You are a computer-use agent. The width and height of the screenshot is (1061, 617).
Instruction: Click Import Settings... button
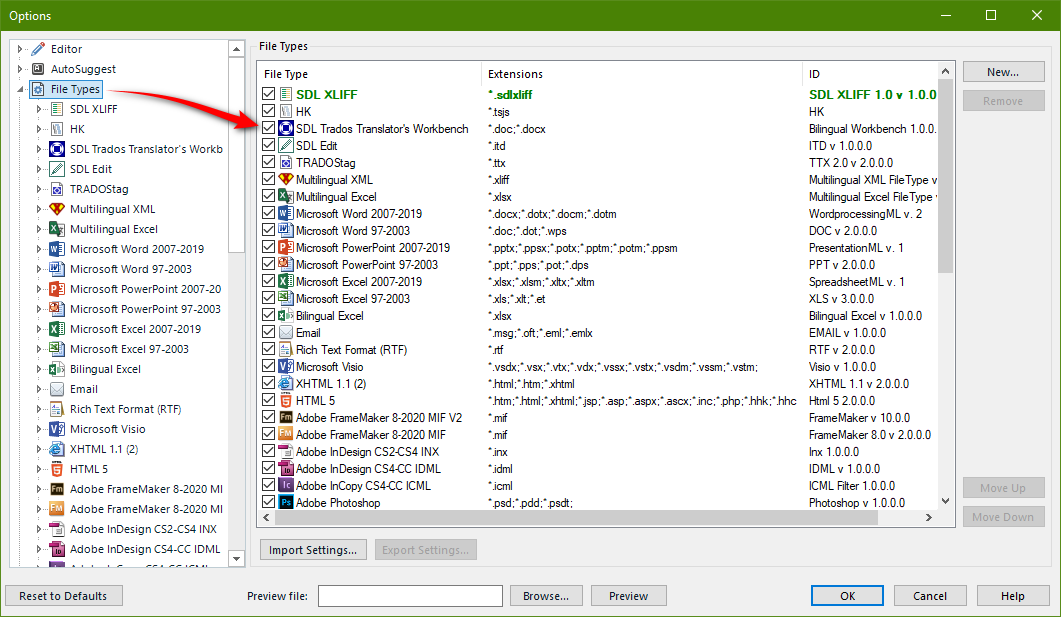[313, 550]
